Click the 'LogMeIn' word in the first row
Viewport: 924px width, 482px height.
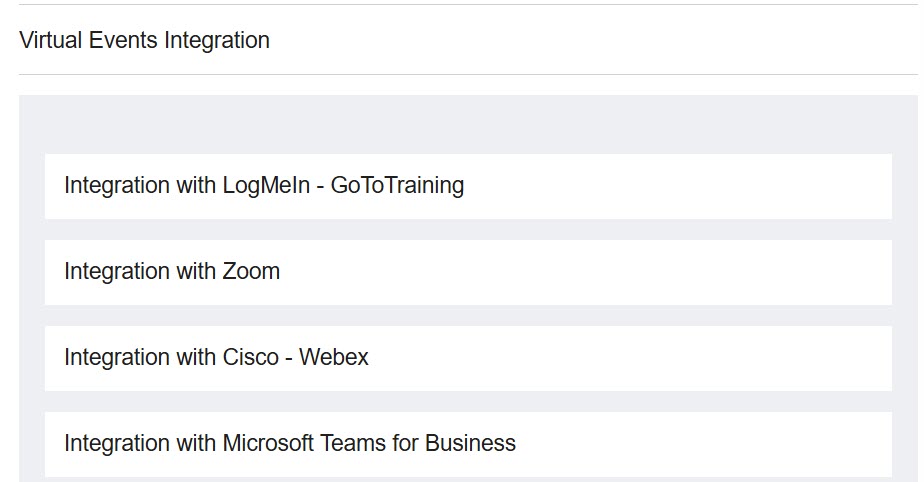coord(266,186)
